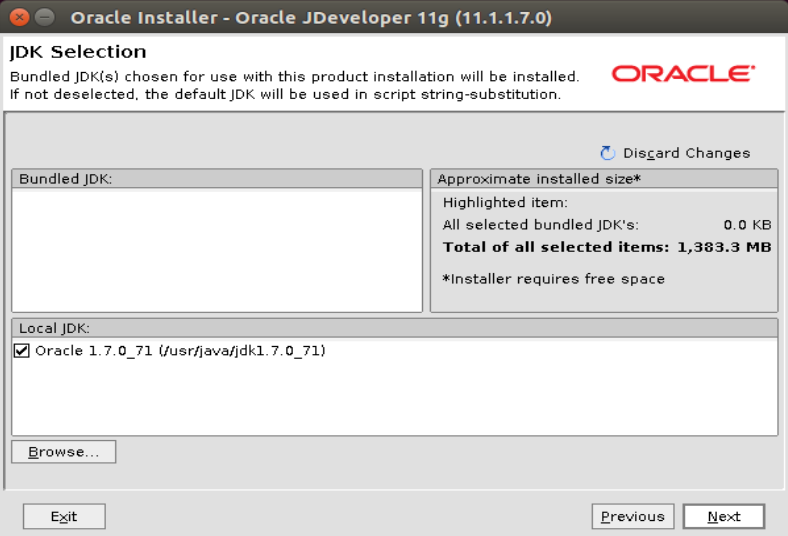Click the JDK Selection heading
Image resolution: width=788 pixels, height=536 pixels.
click(x=78, y=52)
